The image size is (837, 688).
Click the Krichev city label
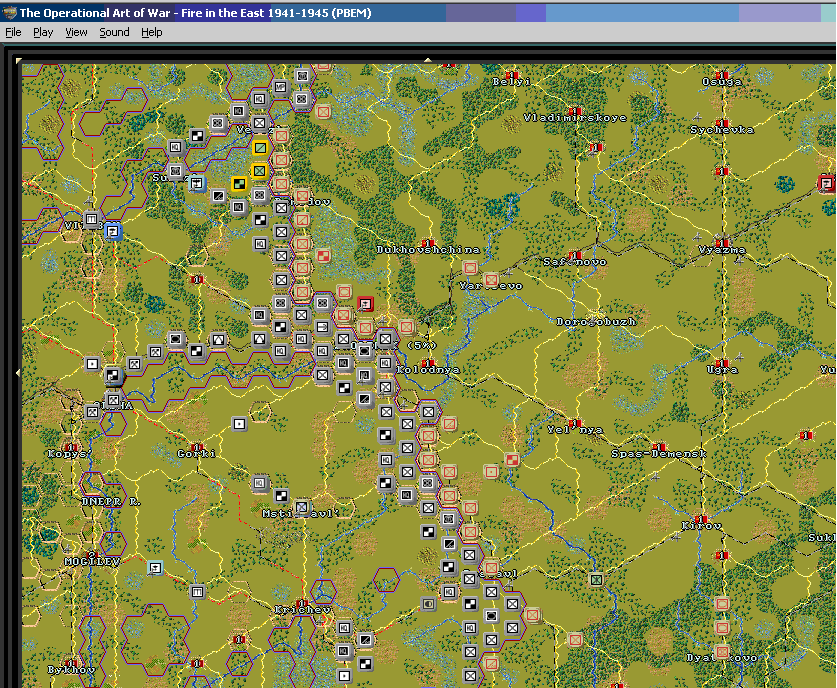[x=302, y=610]
